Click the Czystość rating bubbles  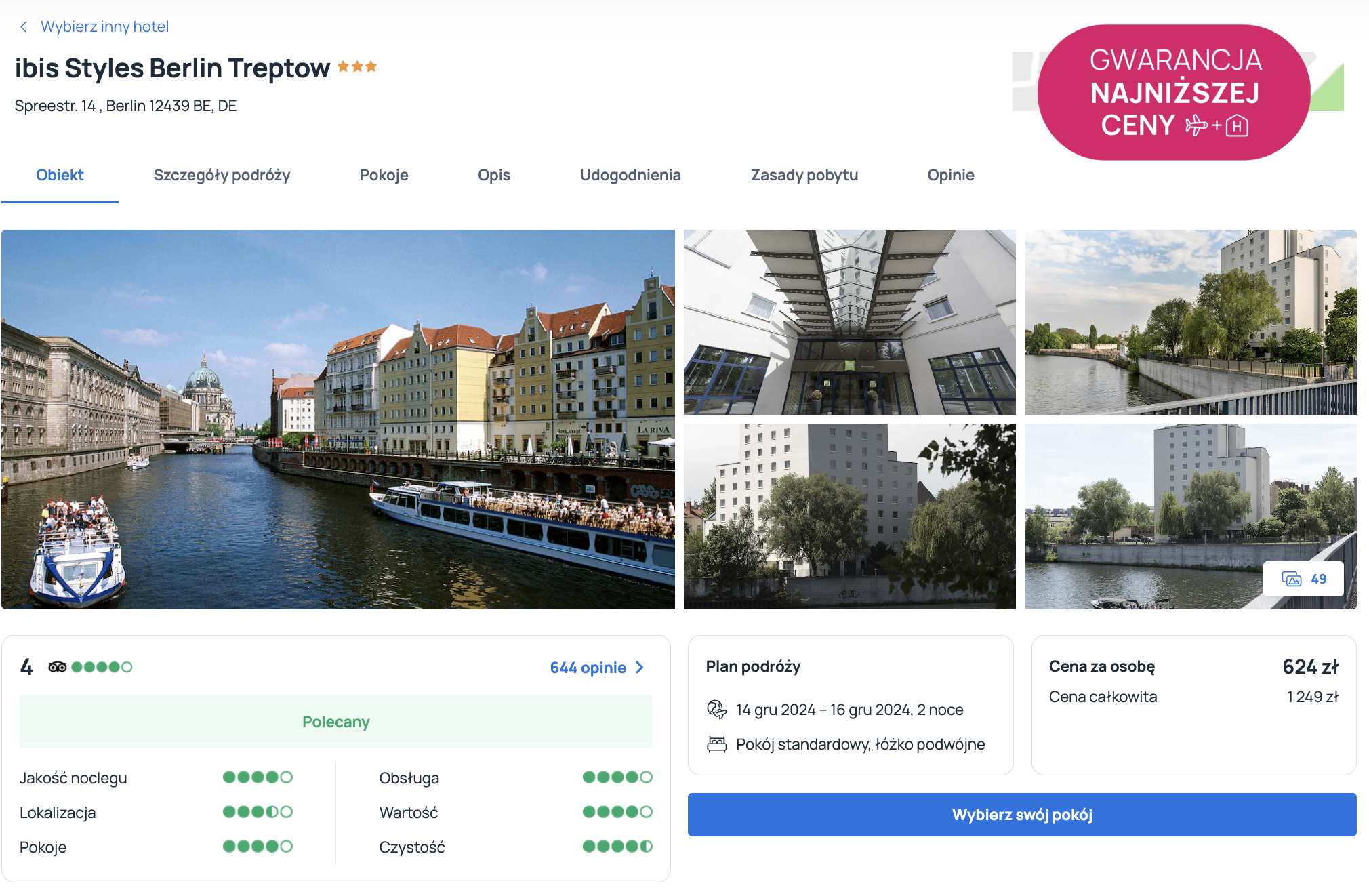(617, 847)
